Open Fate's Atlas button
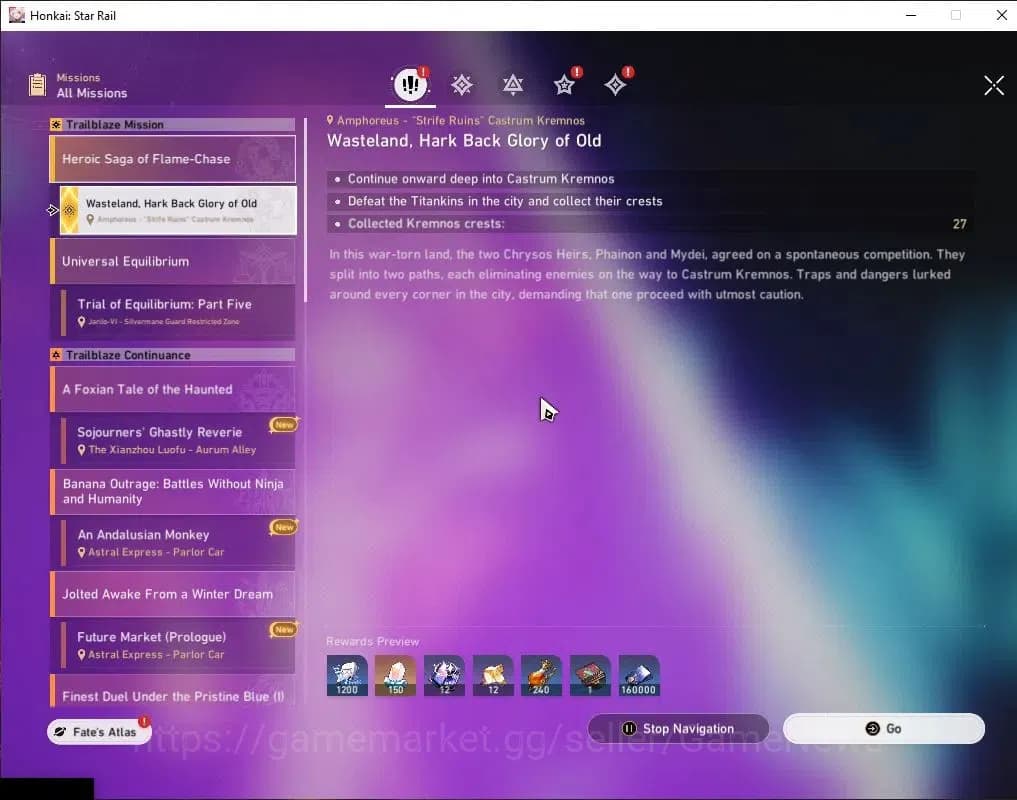This screenshot has height=800, width=1017. pyautogui.click(x=99, y=732)
